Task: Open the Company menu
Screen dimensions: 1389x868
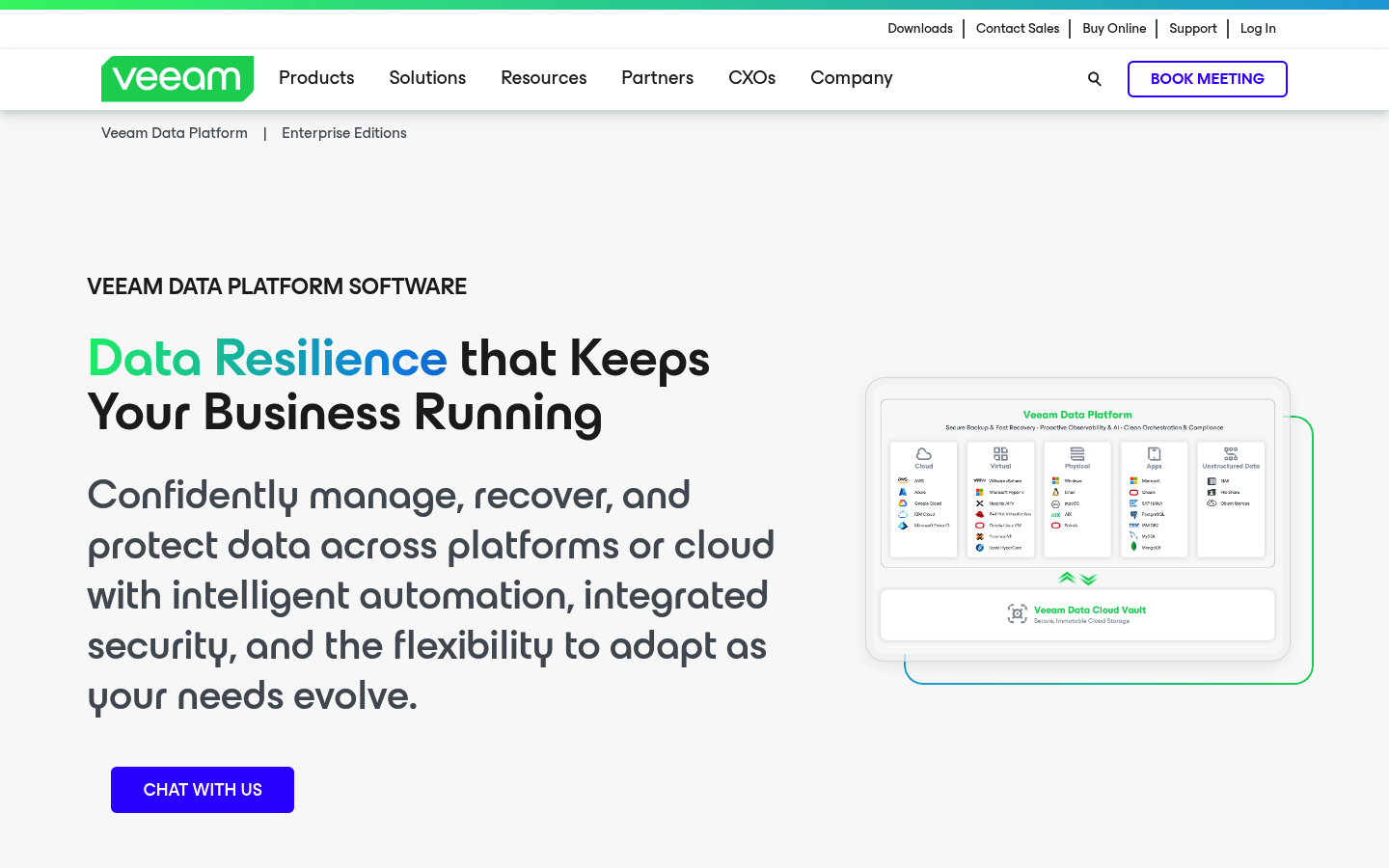Action: pyautogui.click(x=852, y=78)
